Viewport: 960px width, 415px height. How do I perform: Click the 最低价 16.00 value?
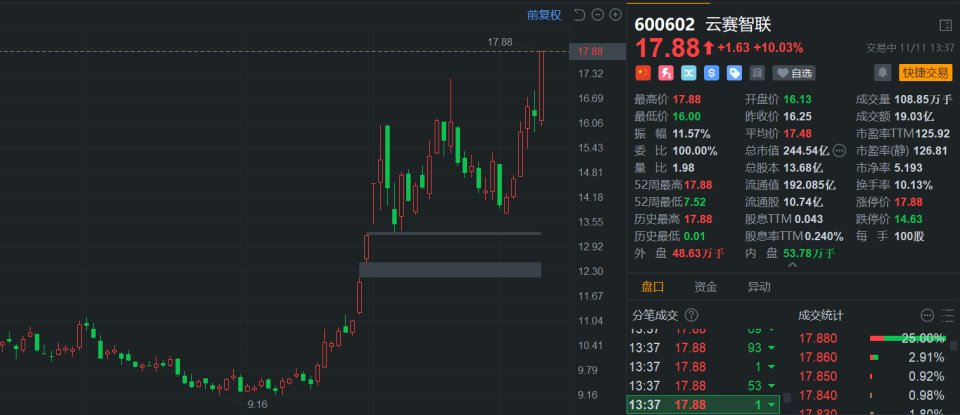pos(686,116)
